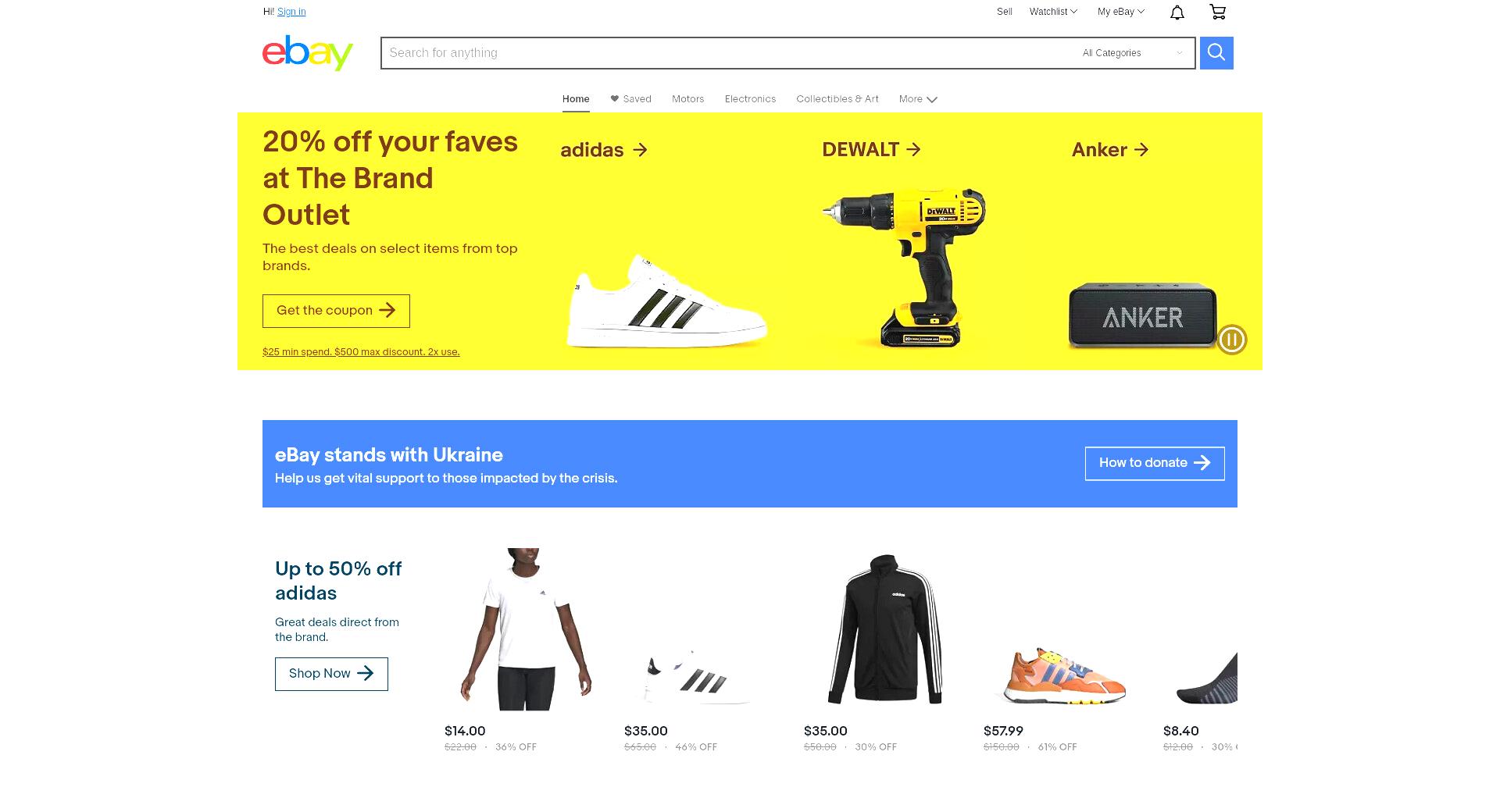The width and height of the screenshot is (1500, 812).
Task: Go to the eBay logo homepage
Action: pos(308,53)
